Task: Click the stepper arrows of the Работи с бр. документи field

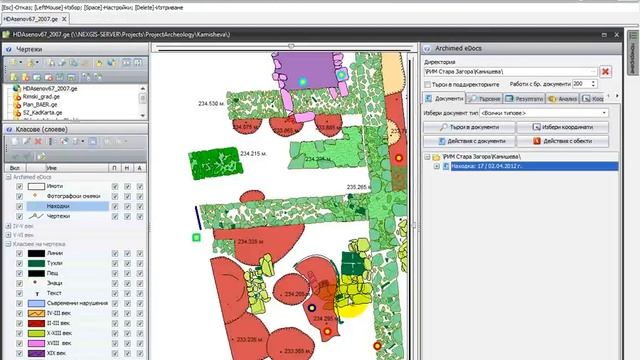Action: 593,84
